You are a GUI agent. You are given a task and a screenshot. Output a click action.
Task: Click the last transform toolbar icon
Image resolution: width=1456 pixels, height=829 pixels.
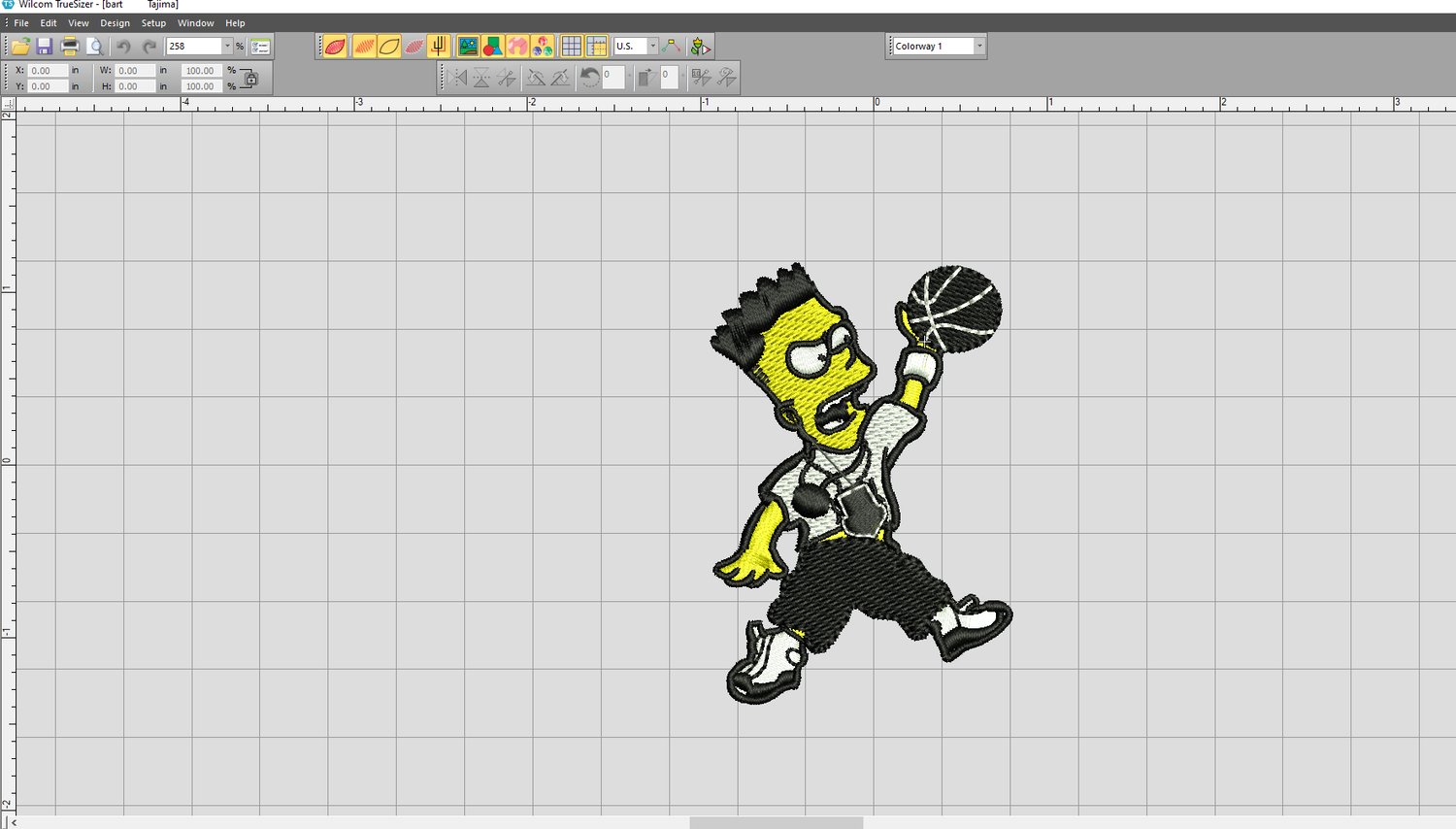point(726,78)
